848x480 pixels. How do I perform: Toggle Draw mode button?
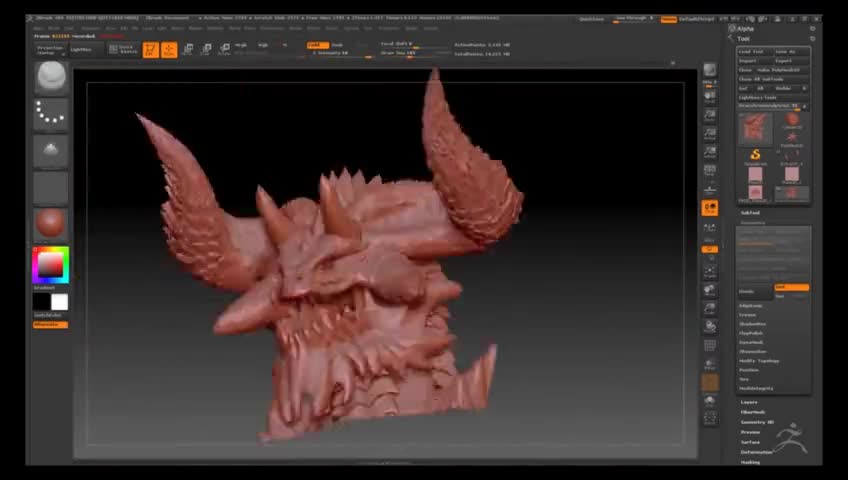pyautogui.click(x=169, y=50)
